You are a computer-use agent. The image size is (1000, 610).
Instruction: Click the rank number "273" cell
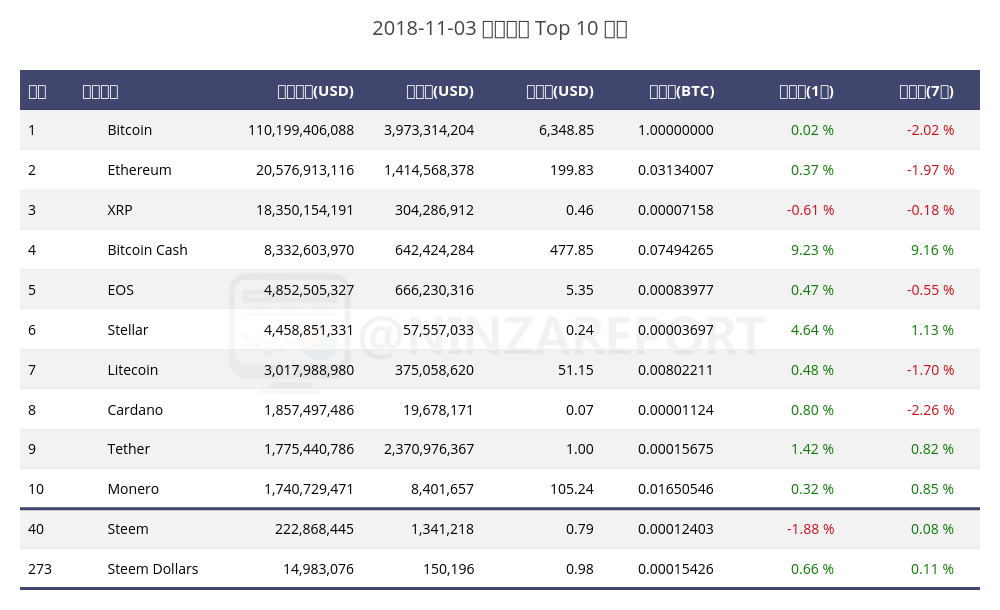tap(40, 569)
